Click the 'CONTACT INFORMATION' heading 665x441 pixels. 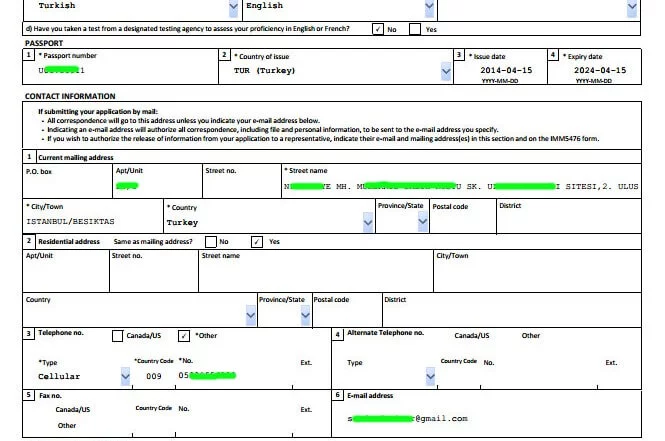(70, 96)
